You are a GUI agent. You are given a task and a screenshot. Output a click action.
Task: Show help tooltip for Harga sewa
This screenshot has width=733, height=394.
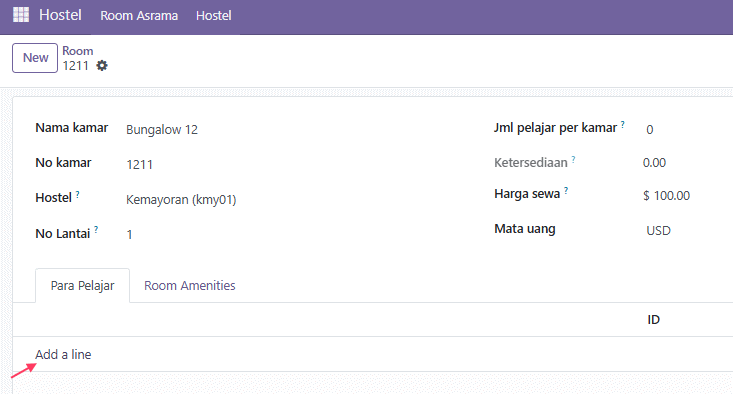click(566, 190)
